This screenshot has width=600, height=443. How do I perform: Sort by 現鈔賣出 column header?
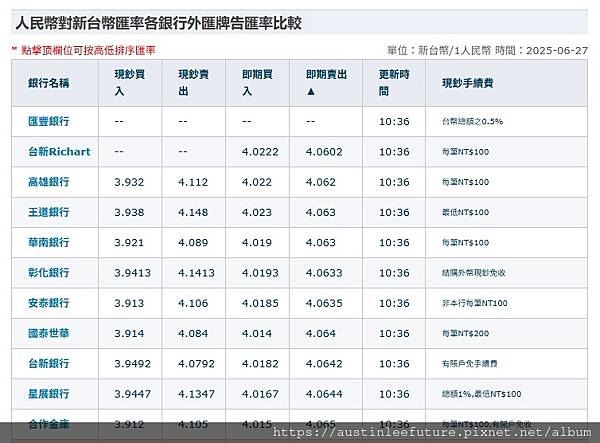coord(193,83)
